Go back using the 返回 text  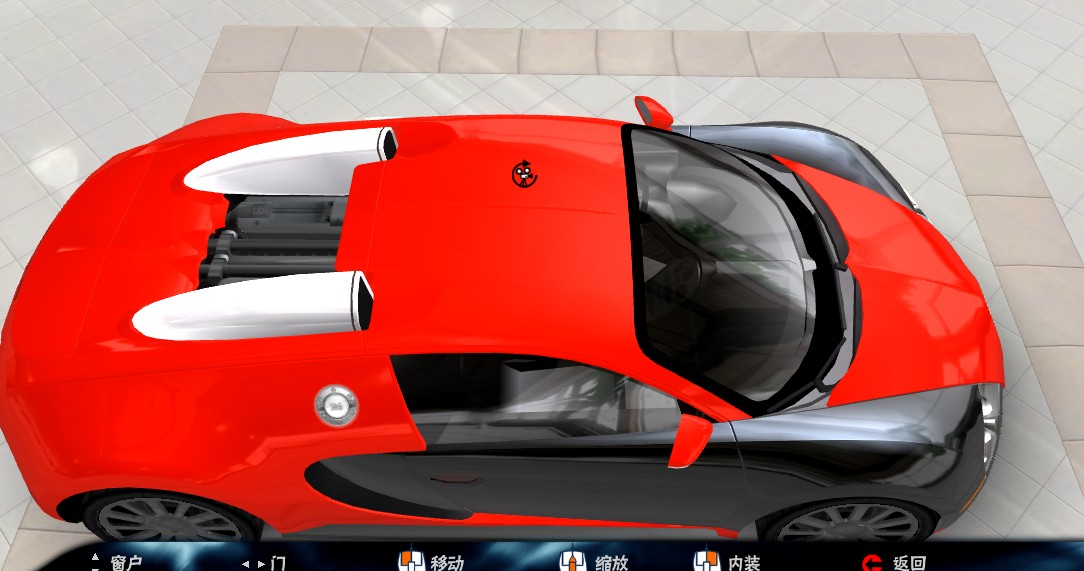[909, 563]
